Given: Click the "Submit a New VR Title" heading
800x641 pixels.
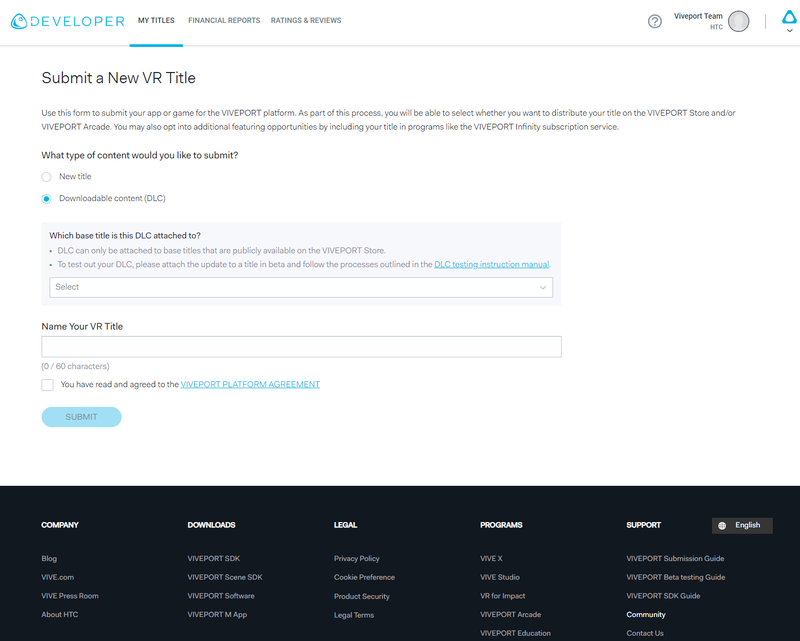Looking at the screenshot, I should [118, 78].
